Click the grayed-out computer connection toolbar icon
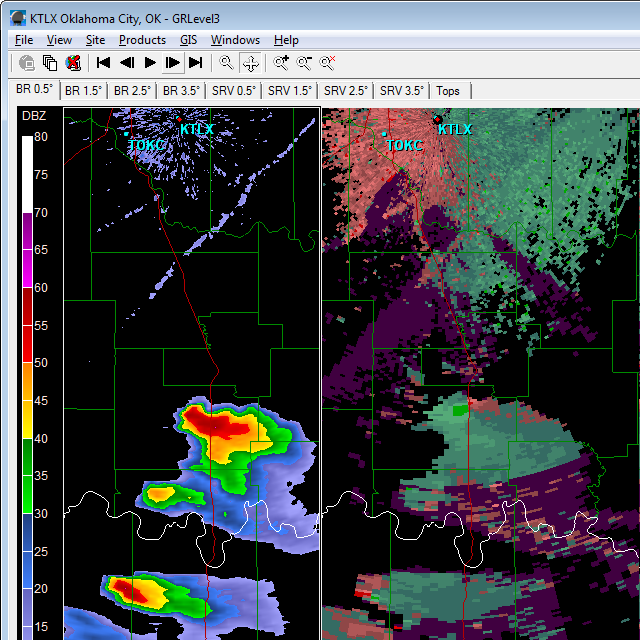Viewport: 640px width, 640px height. point(27,63)
